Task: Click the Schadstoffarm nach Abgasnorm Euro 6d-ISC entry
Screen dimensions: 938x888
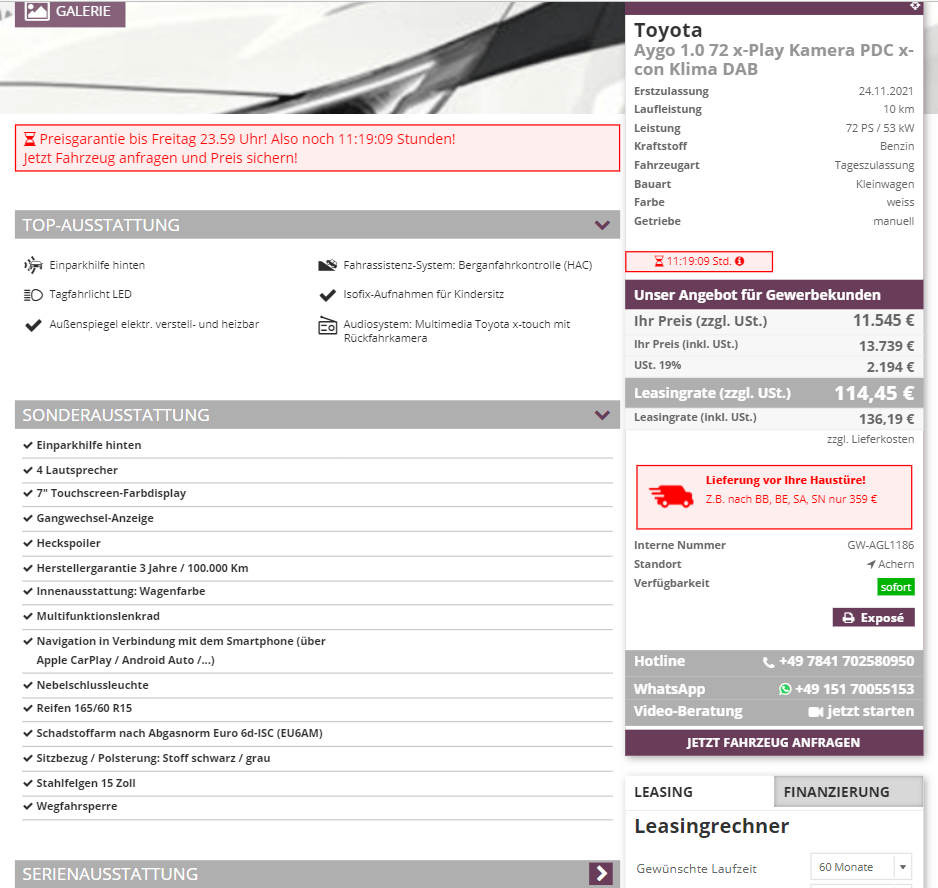Action: click(179, 733)
